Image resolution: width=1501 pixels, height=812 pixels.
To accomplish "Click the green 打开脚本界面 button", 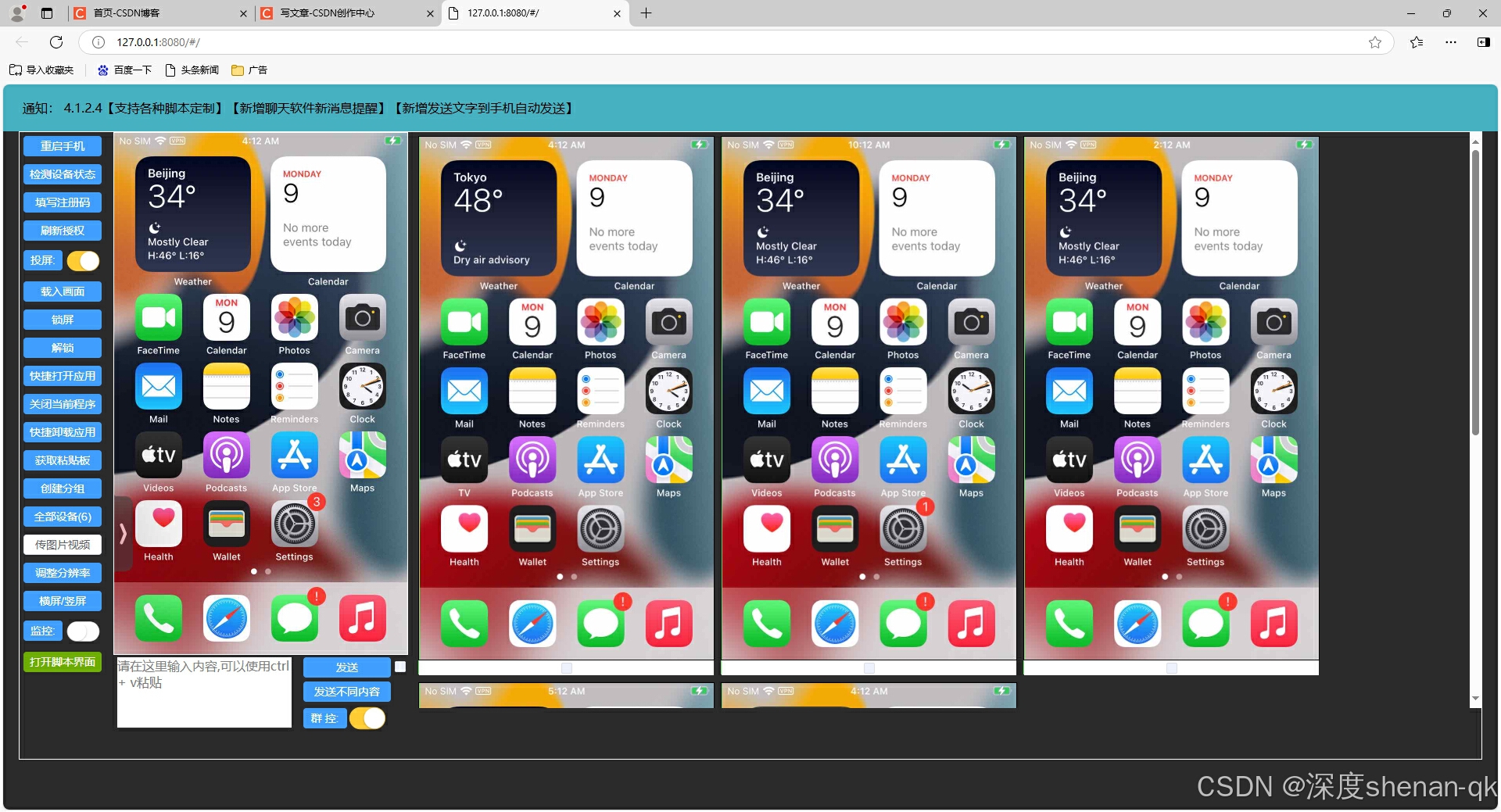I will click(63, 662).
